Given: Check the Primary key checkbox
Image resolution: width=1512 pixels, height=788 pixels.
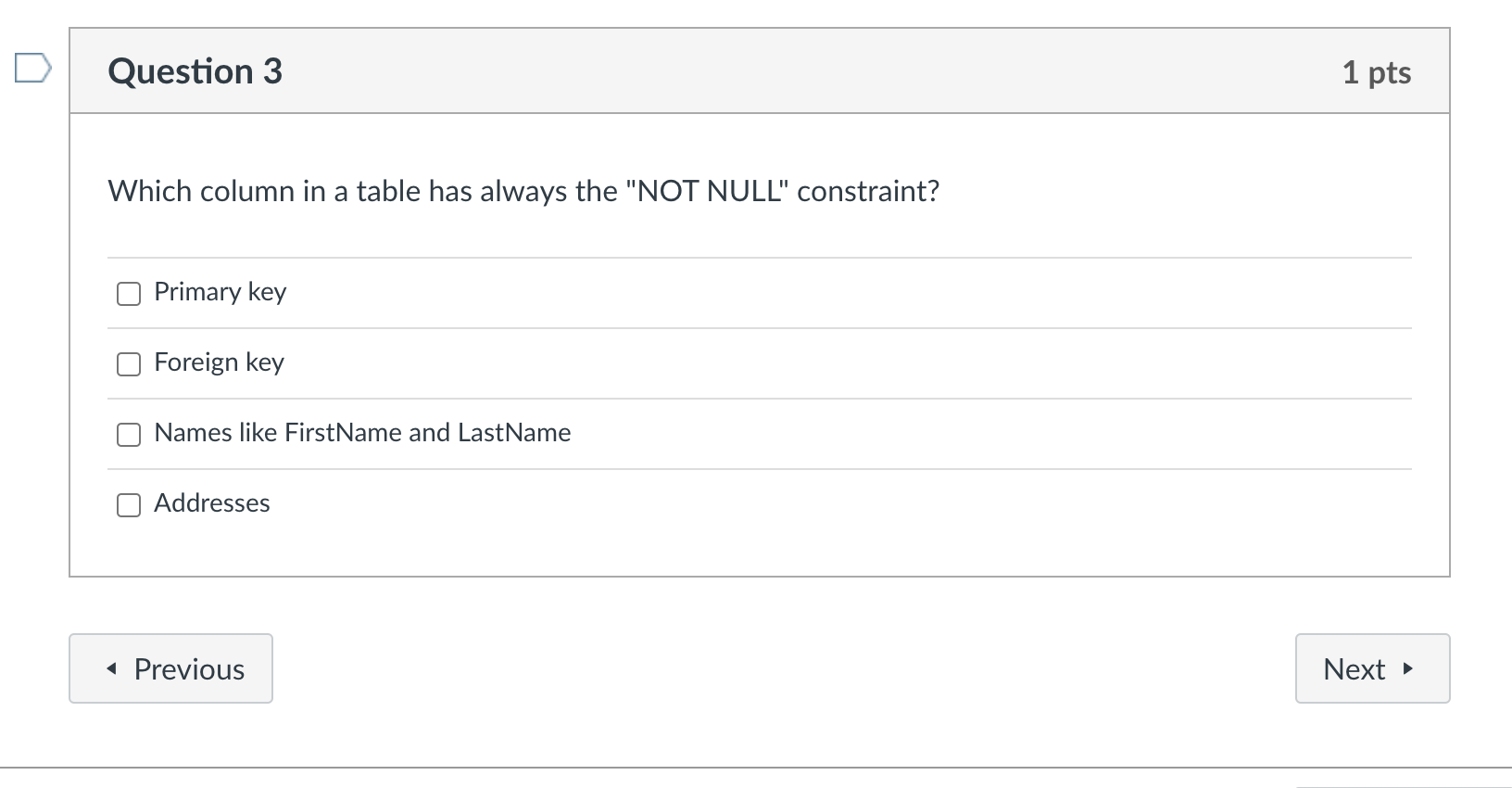Looking at the screenshot, I should [129, 294].
